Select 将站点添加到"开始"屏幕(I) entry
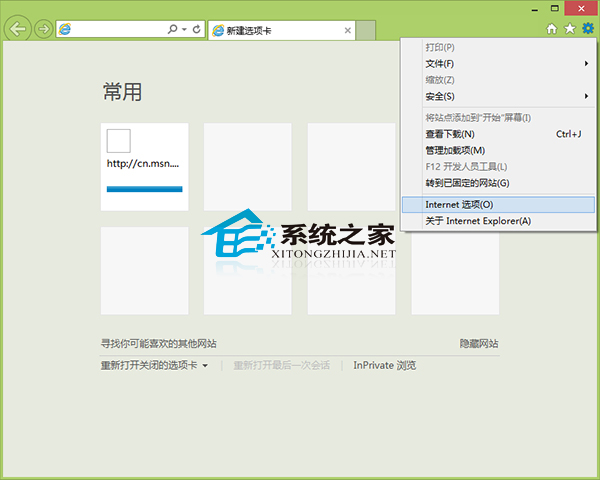The height and width of the screenshot is (480, 600). pyautogui.click(x=498, y=118)
